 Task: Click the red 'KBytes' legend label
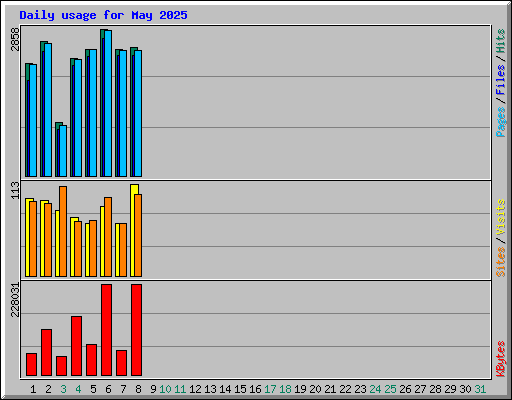tap(500, 359)
